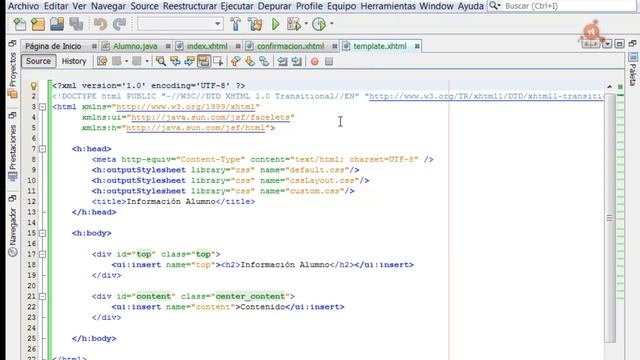Screen dimensions: 640x360
Task: Show the opened documents list dropdown
Action: pyautogui.click(x=607, y=44)
